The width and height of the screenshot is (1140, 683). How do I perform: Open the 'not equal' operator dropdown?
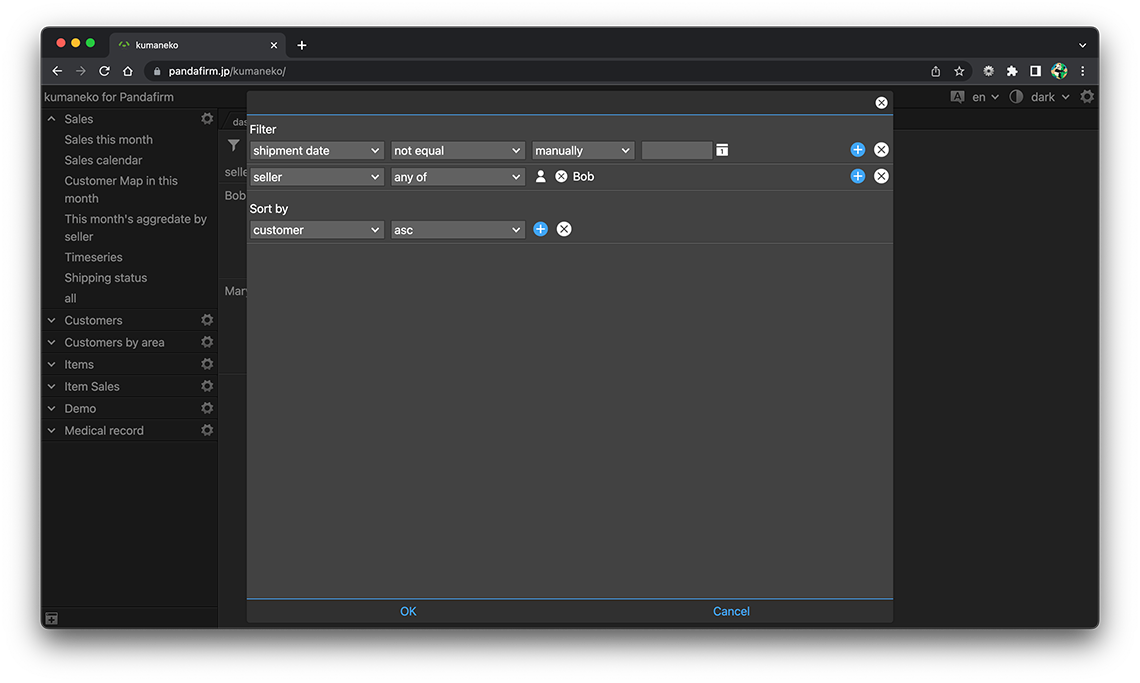458,151
